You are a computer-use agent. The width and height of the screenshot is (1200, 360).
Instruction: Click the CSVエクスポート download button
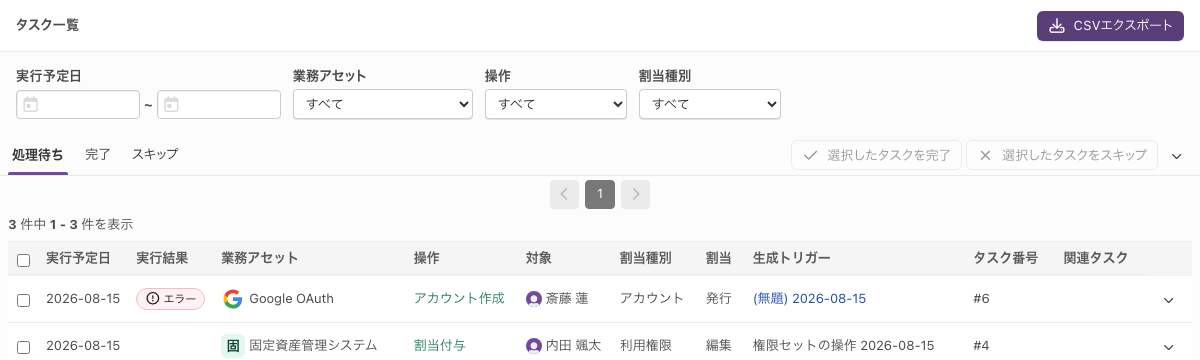point(1110,26)
